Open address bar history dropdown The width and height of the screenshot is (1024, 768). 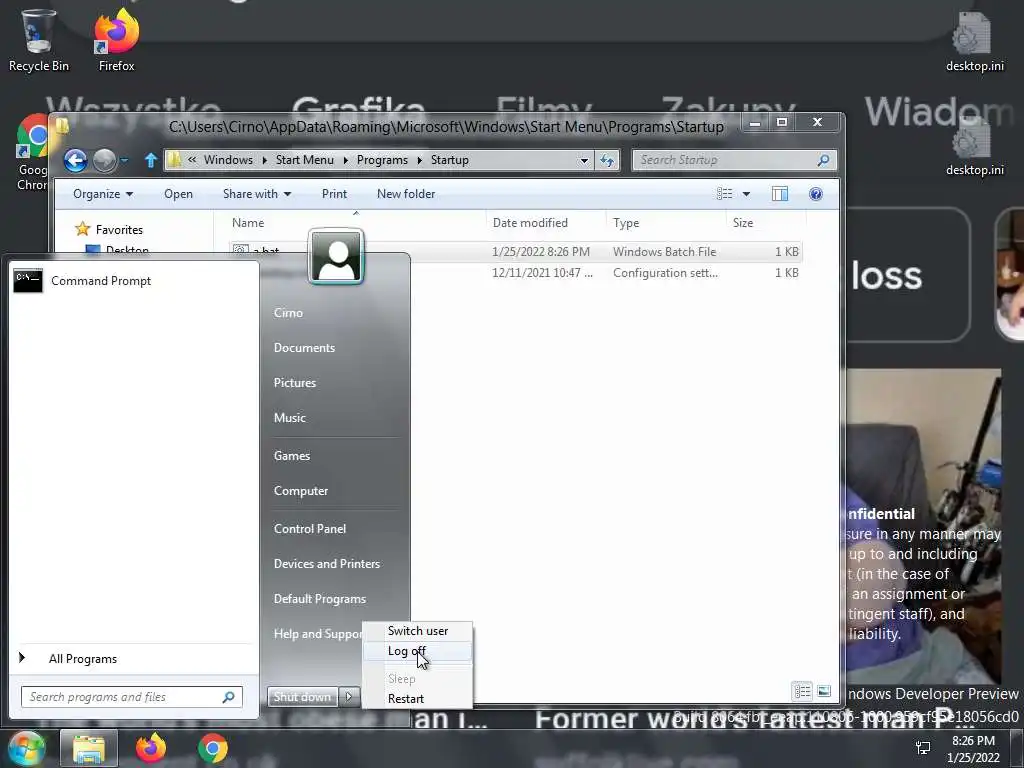pos(584,161)
